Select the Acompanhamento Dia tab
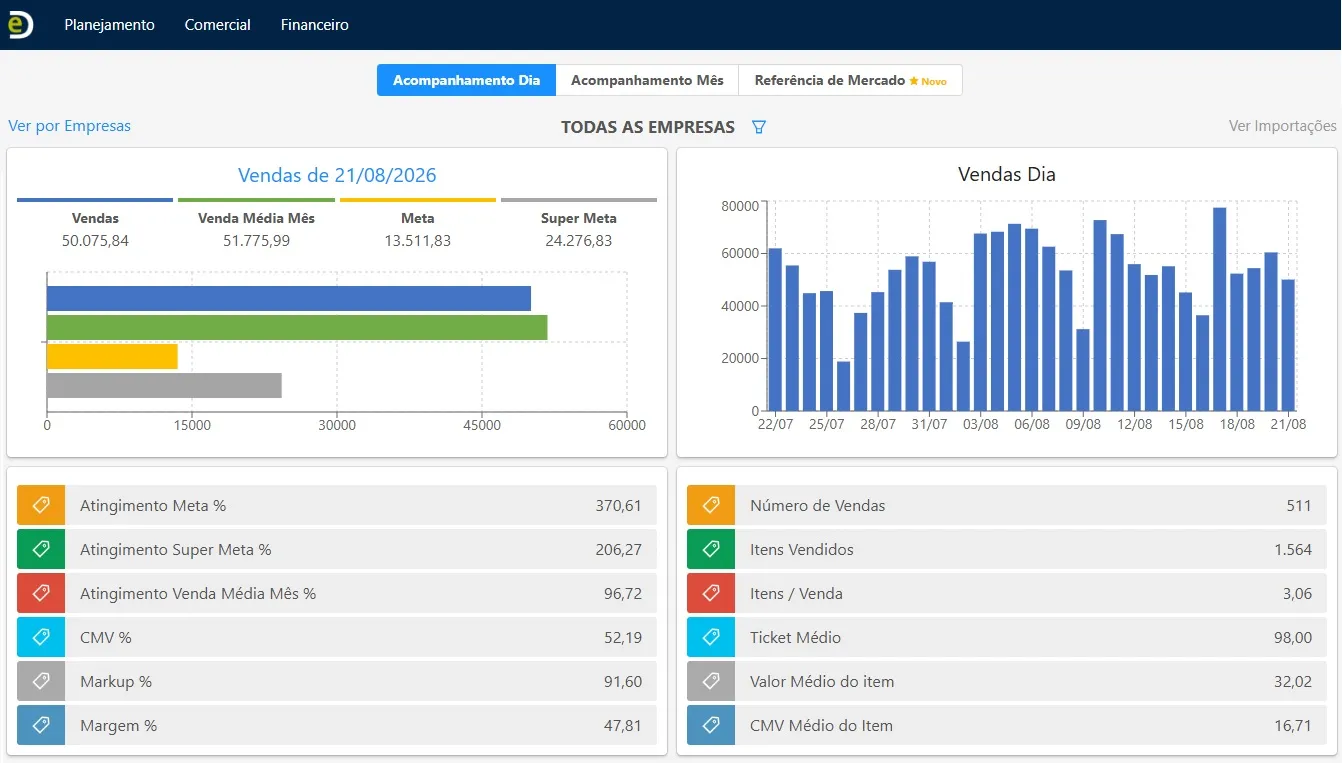The image size is (1342, 763). point(466,80)
